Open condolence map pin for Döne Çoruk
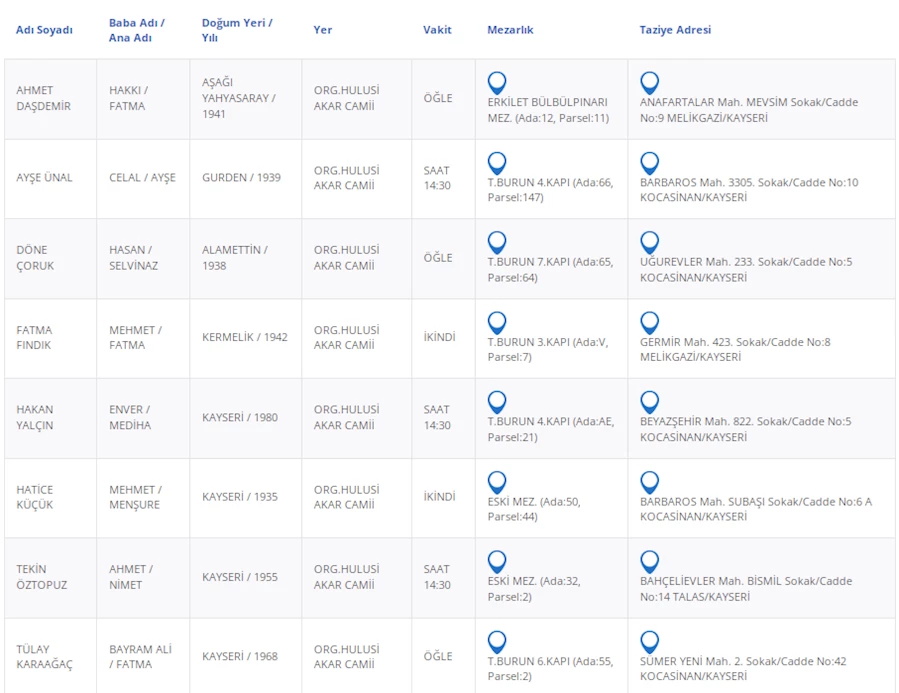Image resolution: width=899 pixels, height=693 pixels. 649,243
